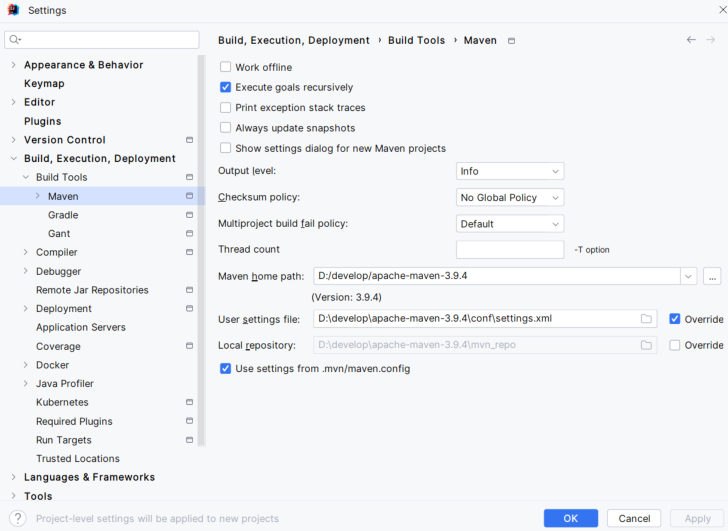Go back using the left arrow icon
The image size is (728, 531).
(691, 40)
